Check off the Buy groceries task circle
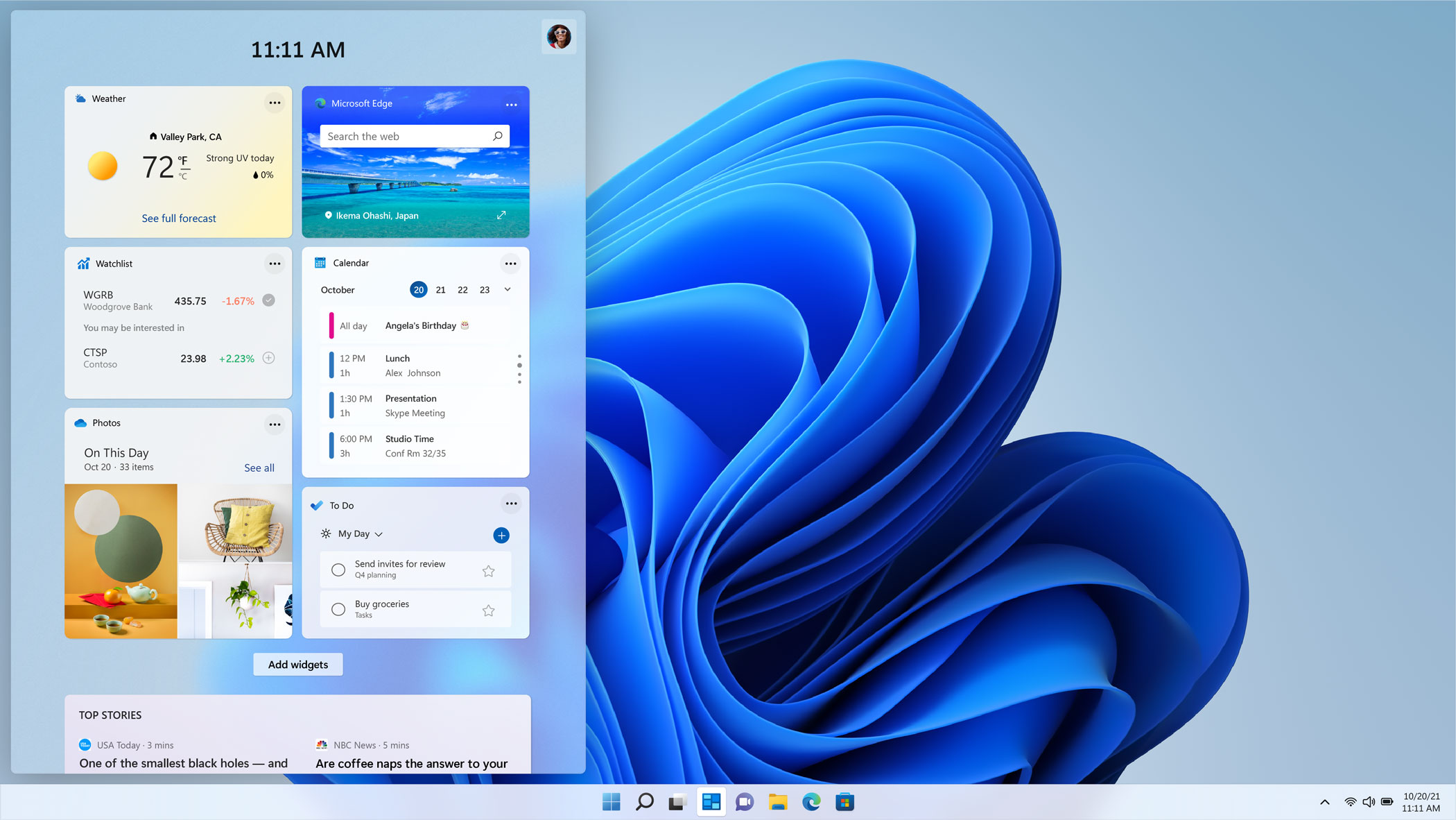 coord(338,608)
